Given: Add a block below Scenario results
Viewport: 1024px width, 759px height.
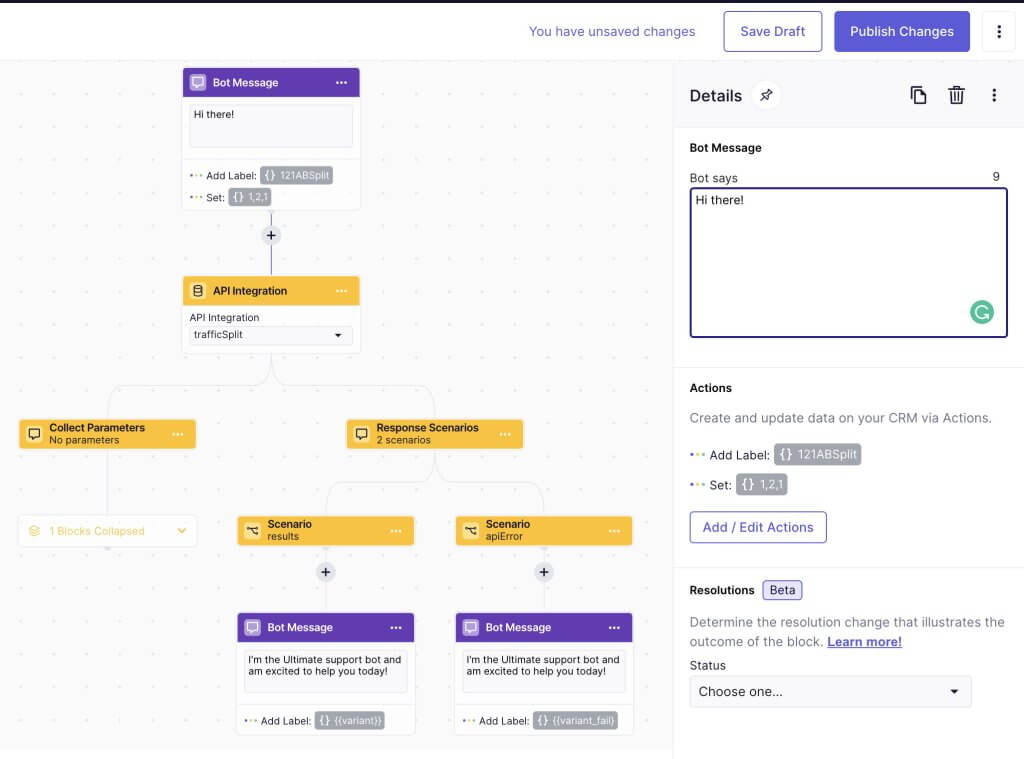Looking at the screenshot, I should [x=325, y=572].
